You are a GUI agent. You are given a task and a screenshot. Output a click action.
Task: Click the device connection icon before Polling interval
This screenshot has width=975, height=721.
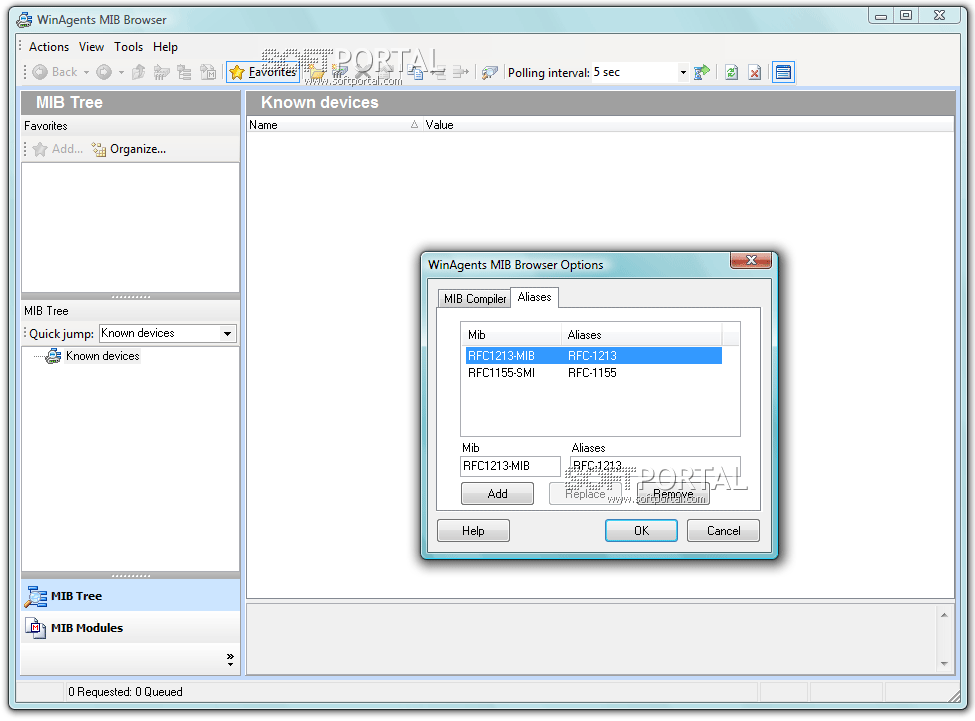tap(489, 73)
